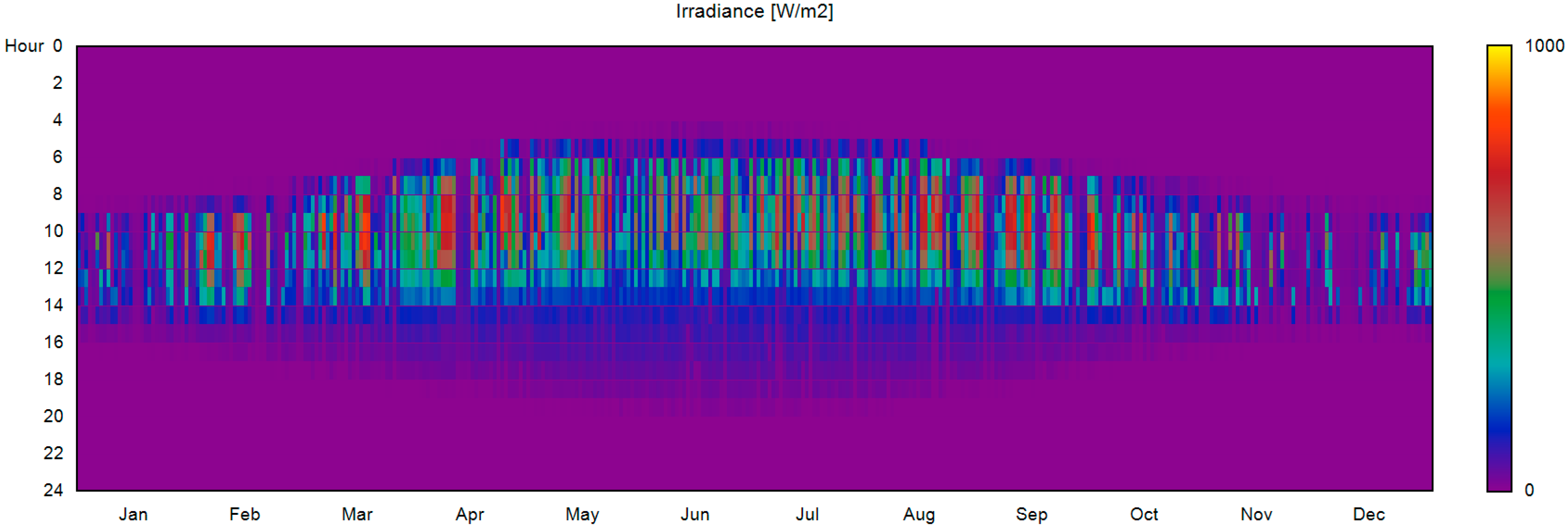Viewport: 1568px width, 527px height.
Task: Click the Aug month label
Action: [919, 514]
